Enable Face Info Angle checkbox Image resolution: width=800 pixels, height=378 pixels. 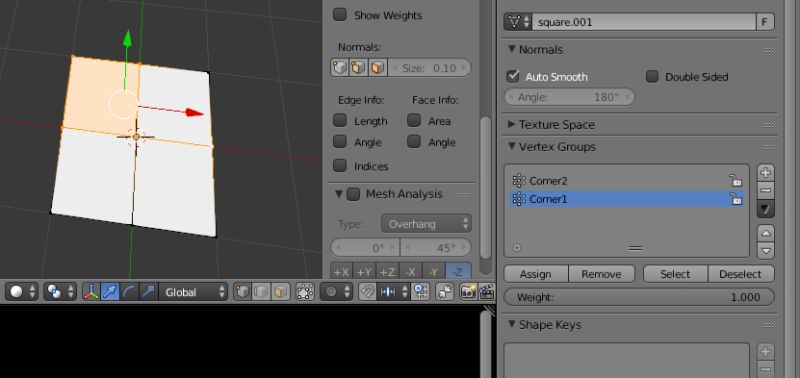point(414,141)
